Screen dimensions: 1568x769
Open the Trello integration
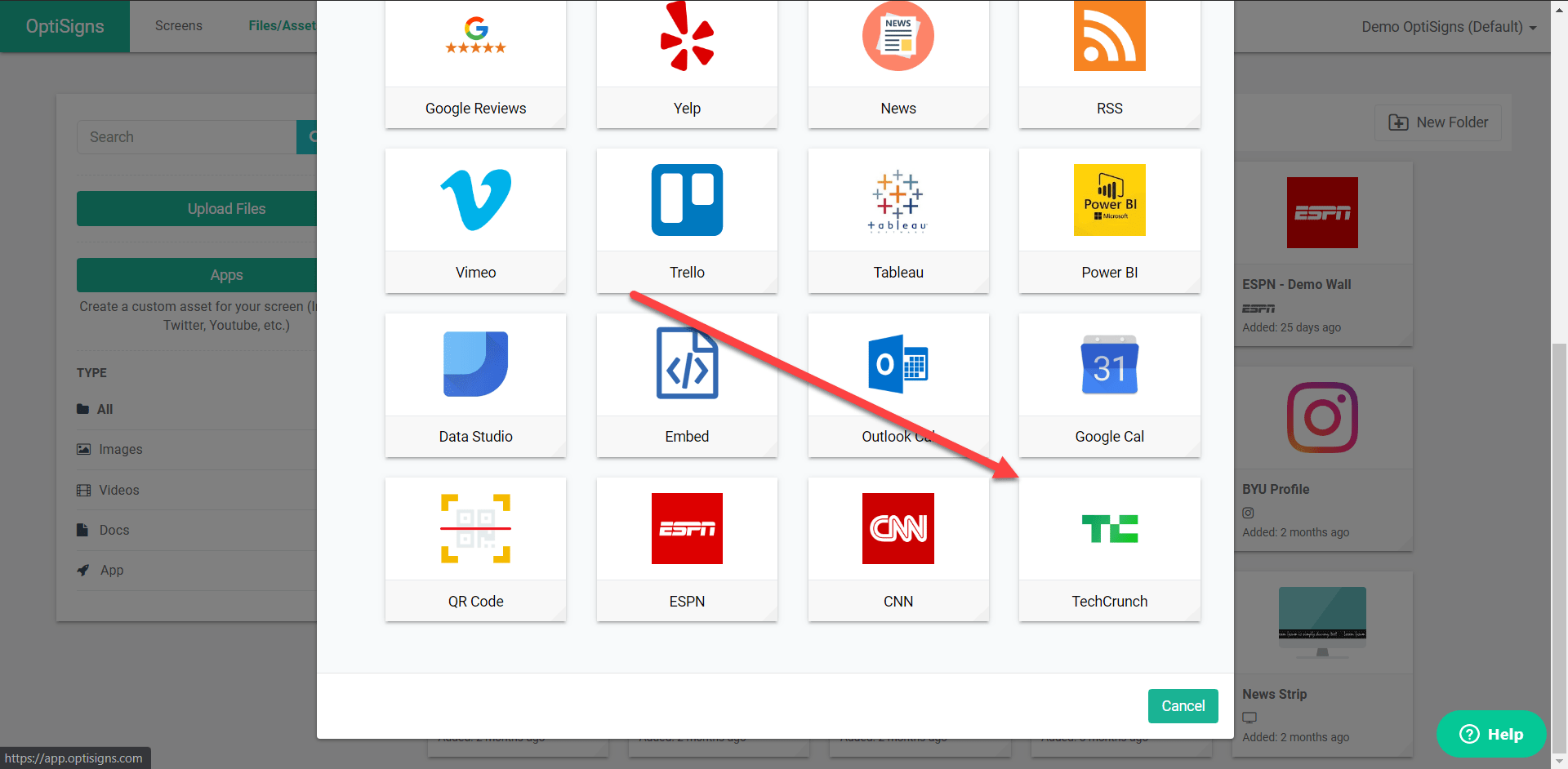point(687,220)
